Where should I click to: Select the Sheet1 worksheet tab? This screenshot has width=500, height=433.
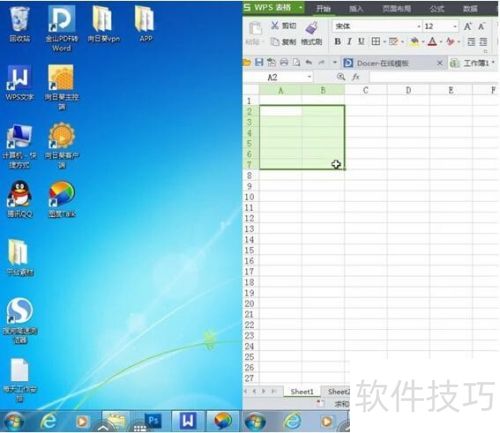tap(302, 392)
